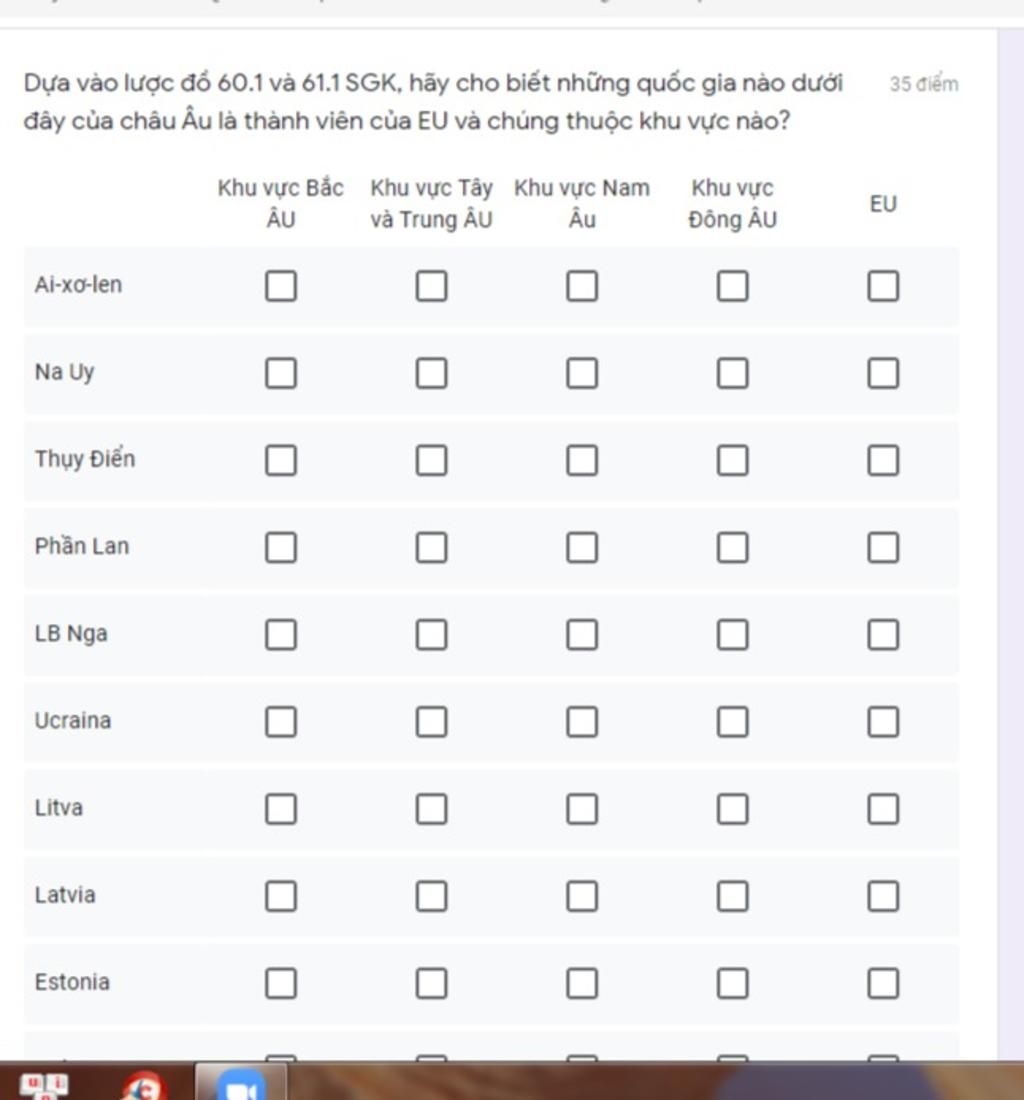Tick Khu vực Nam Âu for Na Uy

pos(582,373)
